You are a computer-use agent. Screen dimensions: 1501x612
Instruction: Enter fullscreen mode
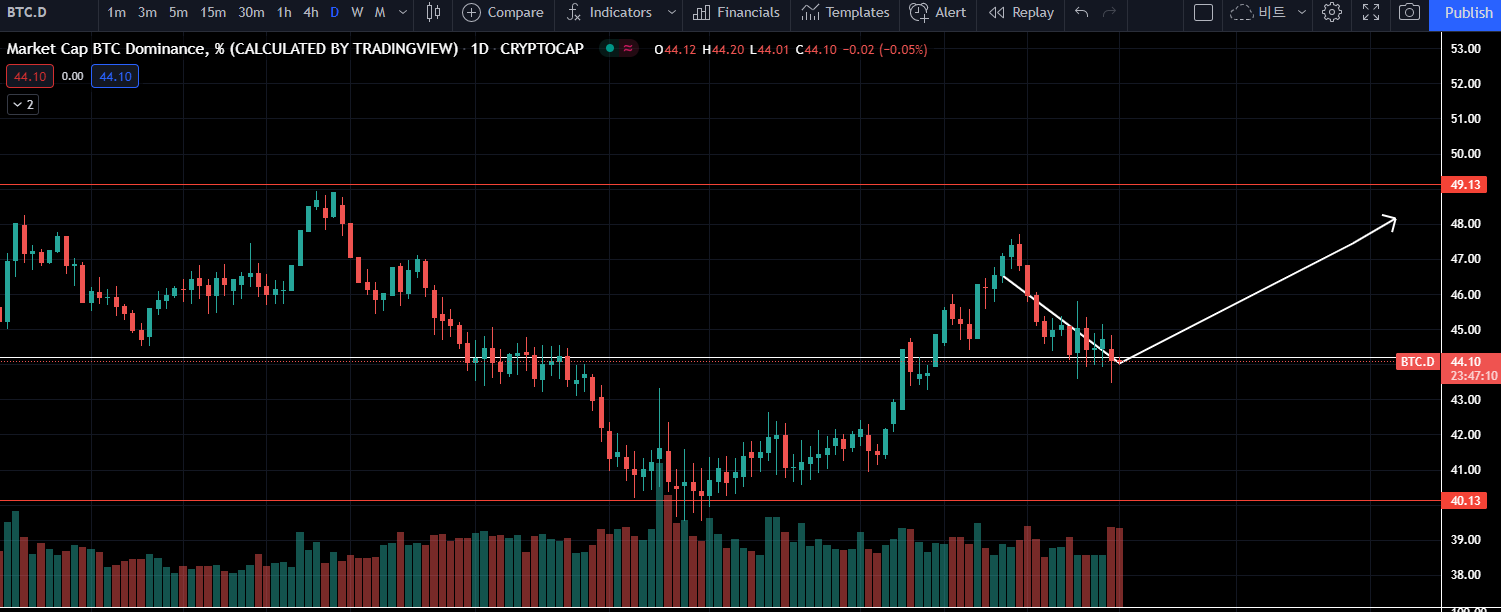1371,13
